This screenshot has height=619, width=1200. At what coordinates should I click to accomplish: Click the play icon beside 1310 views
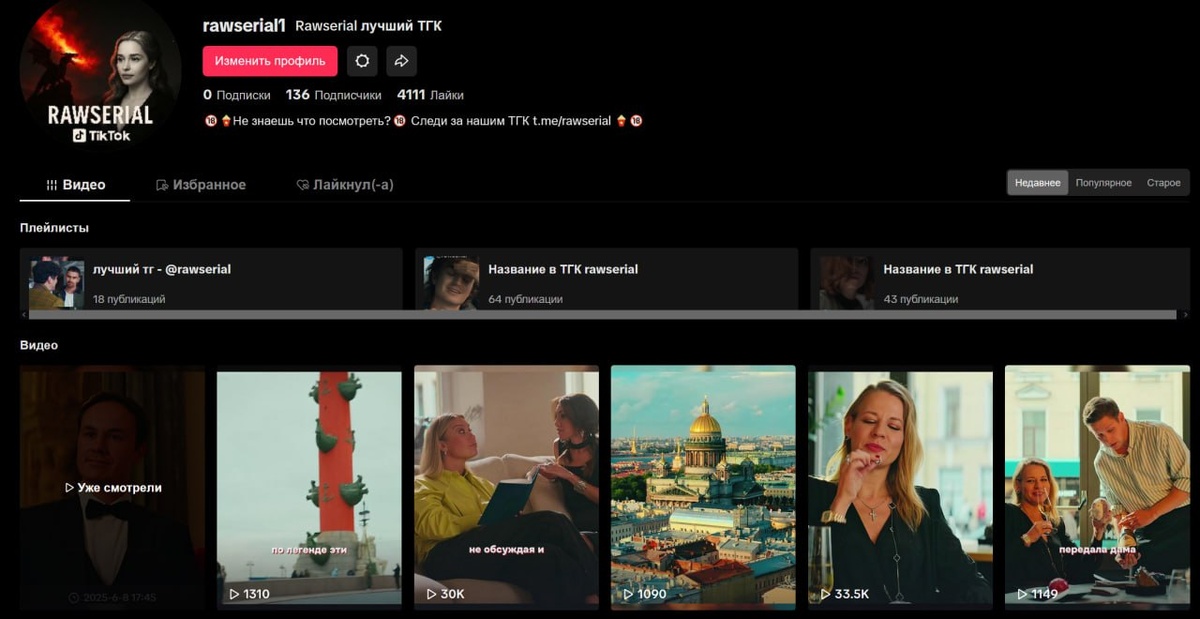[234, 594]
